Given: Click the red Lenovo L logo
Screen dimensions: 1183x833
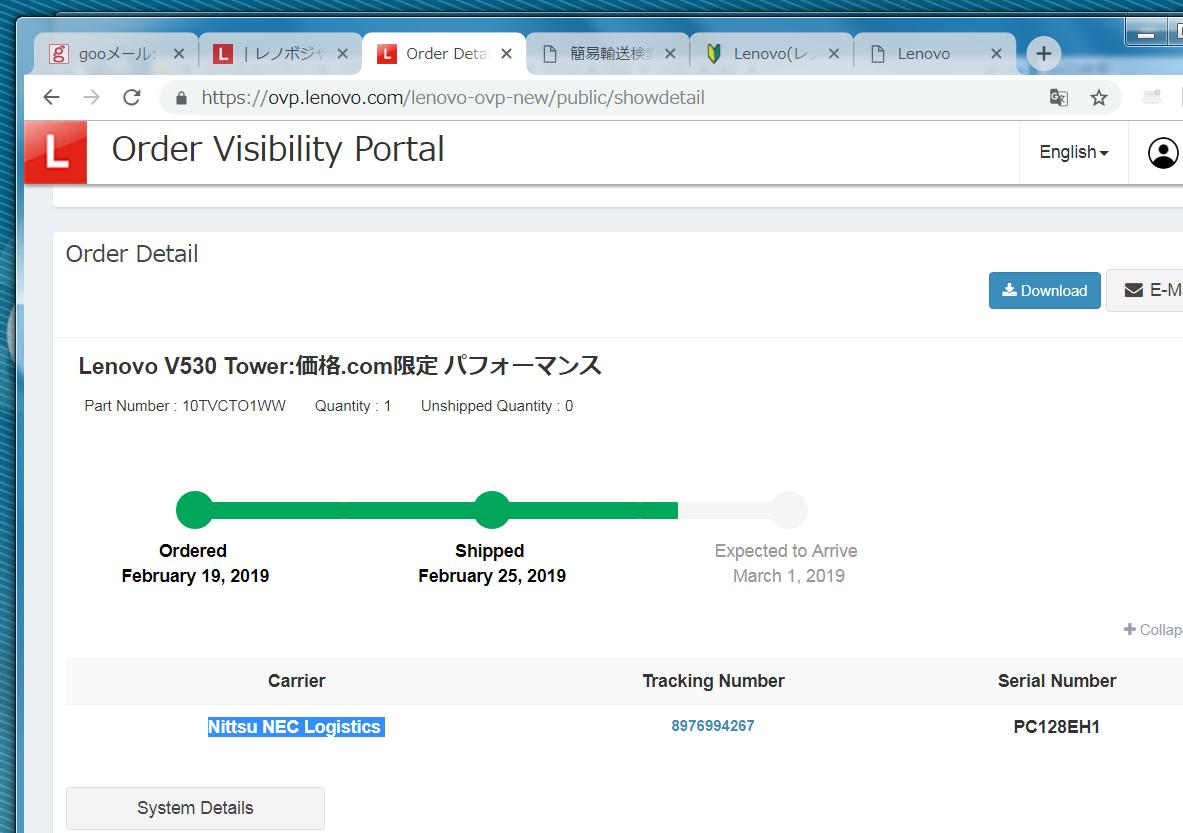Looking at the screenshot, I should pos(56,153).
